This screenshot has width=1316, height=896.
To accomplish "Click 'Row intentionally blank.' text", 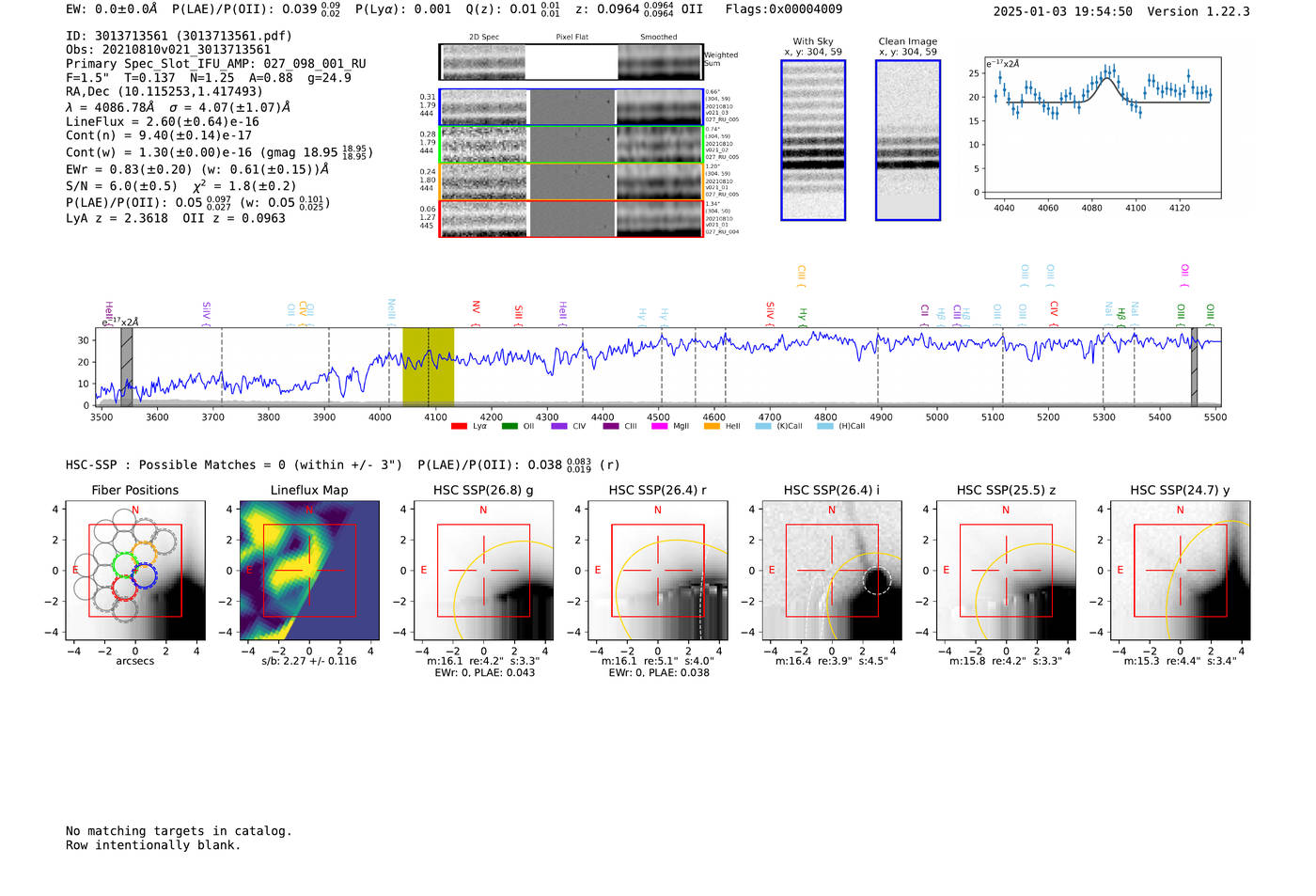I will point(153,845).
